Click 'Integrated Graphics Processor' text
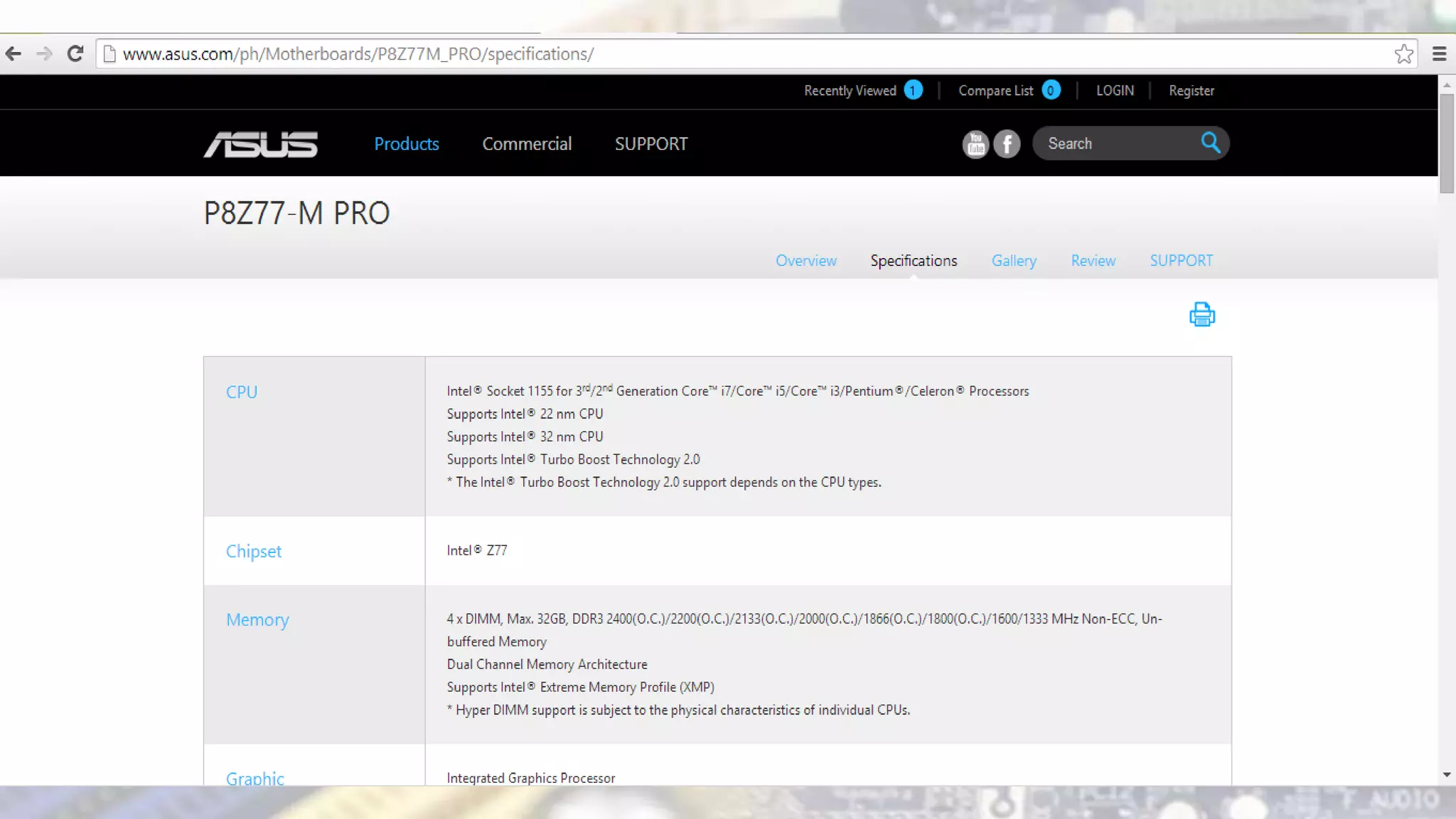The height and width of the screenshot is (819, 1456). pyautogui.click(x=531, y=778)
